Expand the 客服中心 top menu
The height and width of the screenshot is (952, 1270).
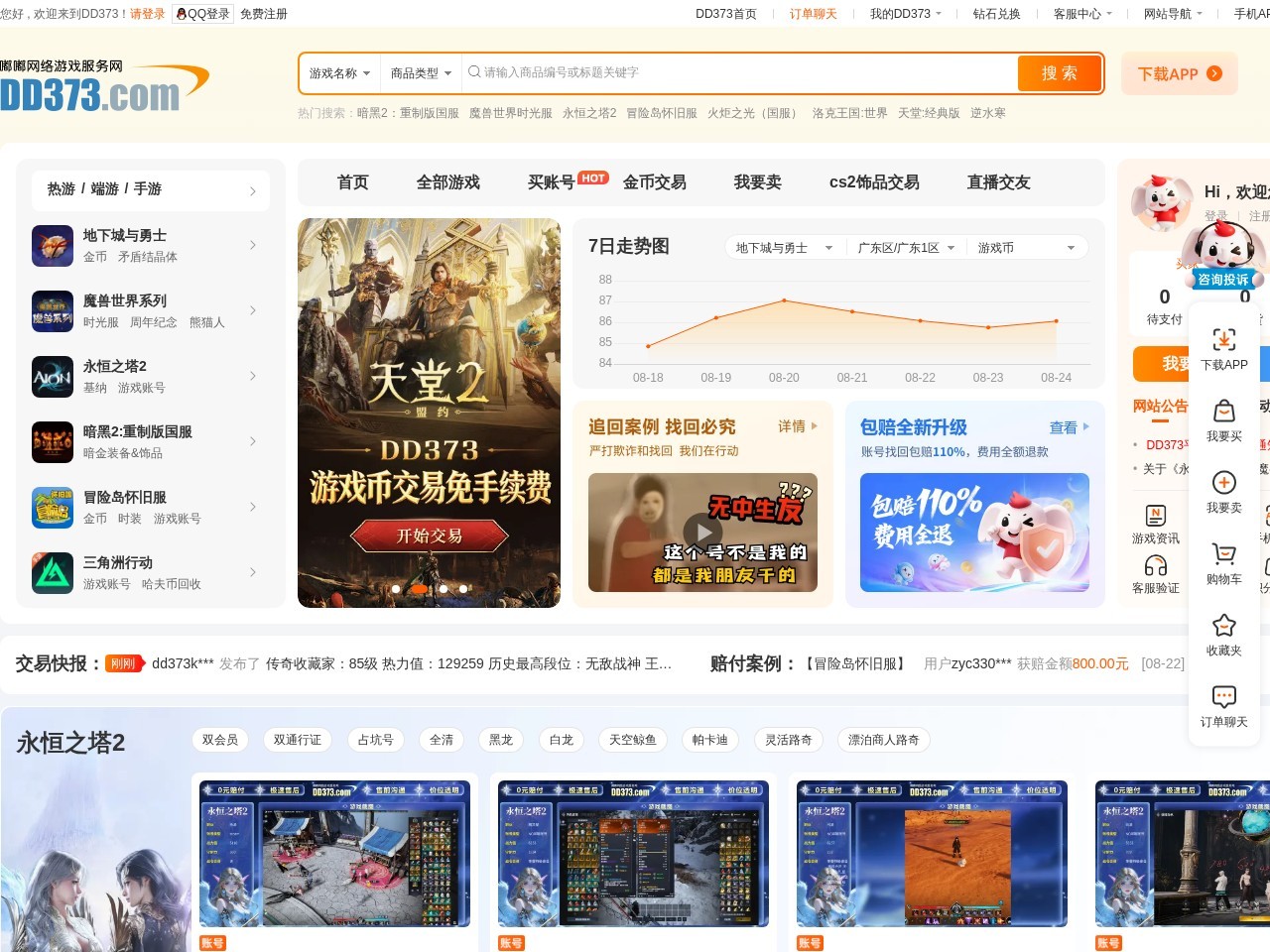point(1082,14)
